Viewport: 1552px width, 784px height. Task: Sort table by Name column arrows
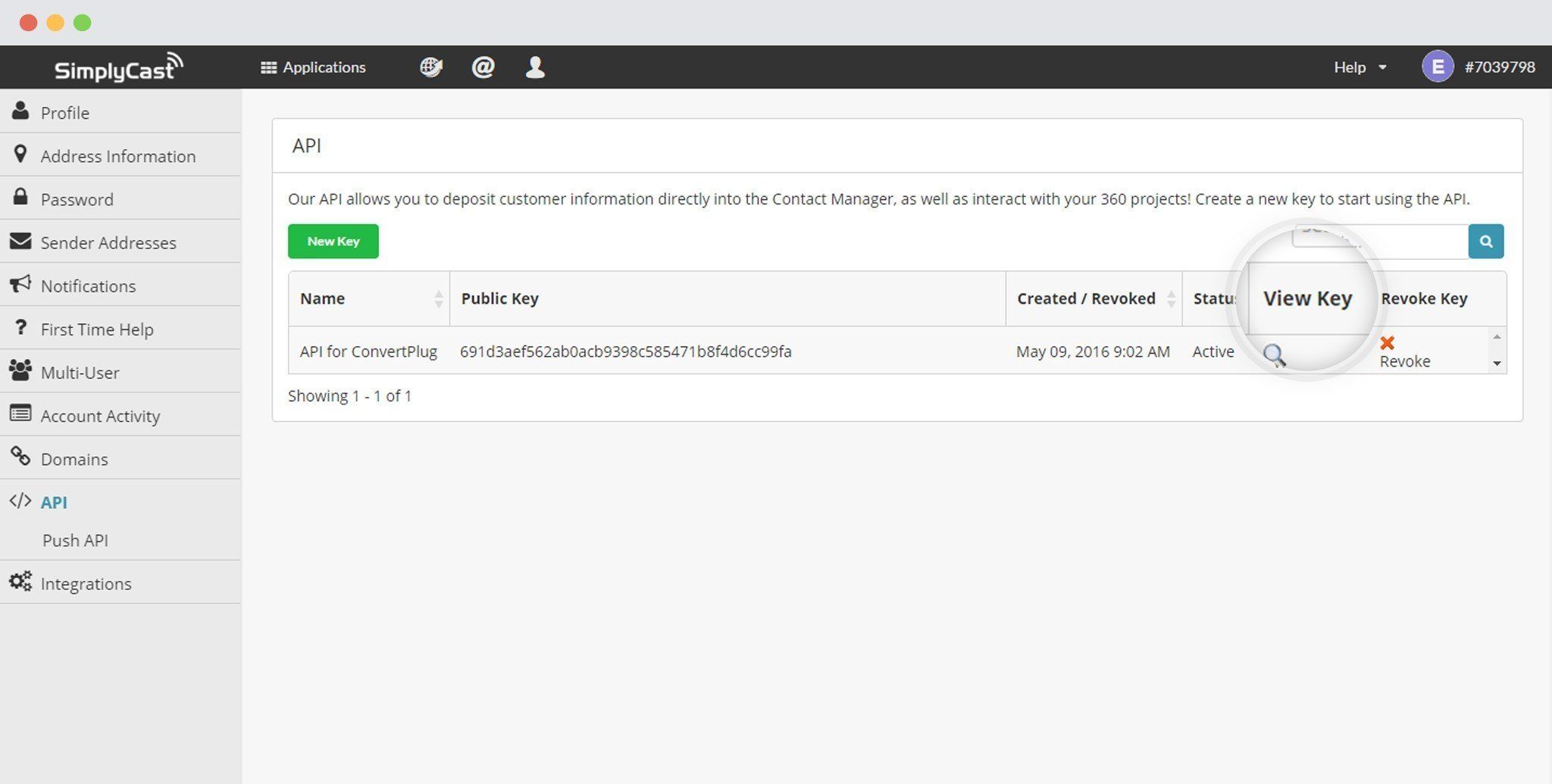(x=438, y=298)
